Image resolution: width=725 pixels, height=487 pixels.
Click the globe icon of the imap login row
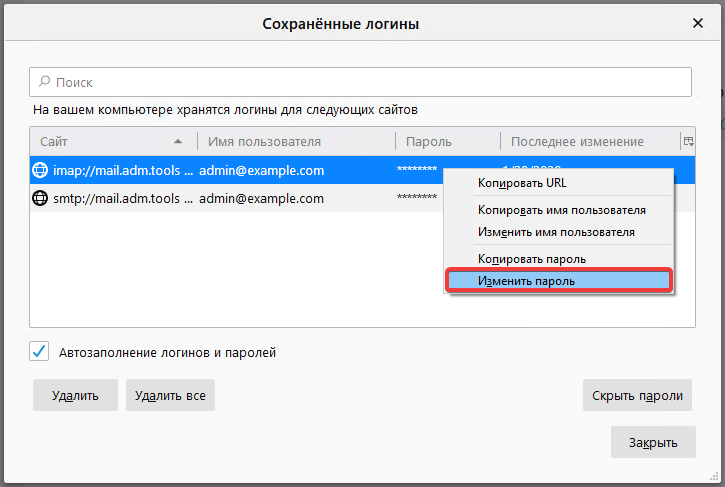click(41, 170)
